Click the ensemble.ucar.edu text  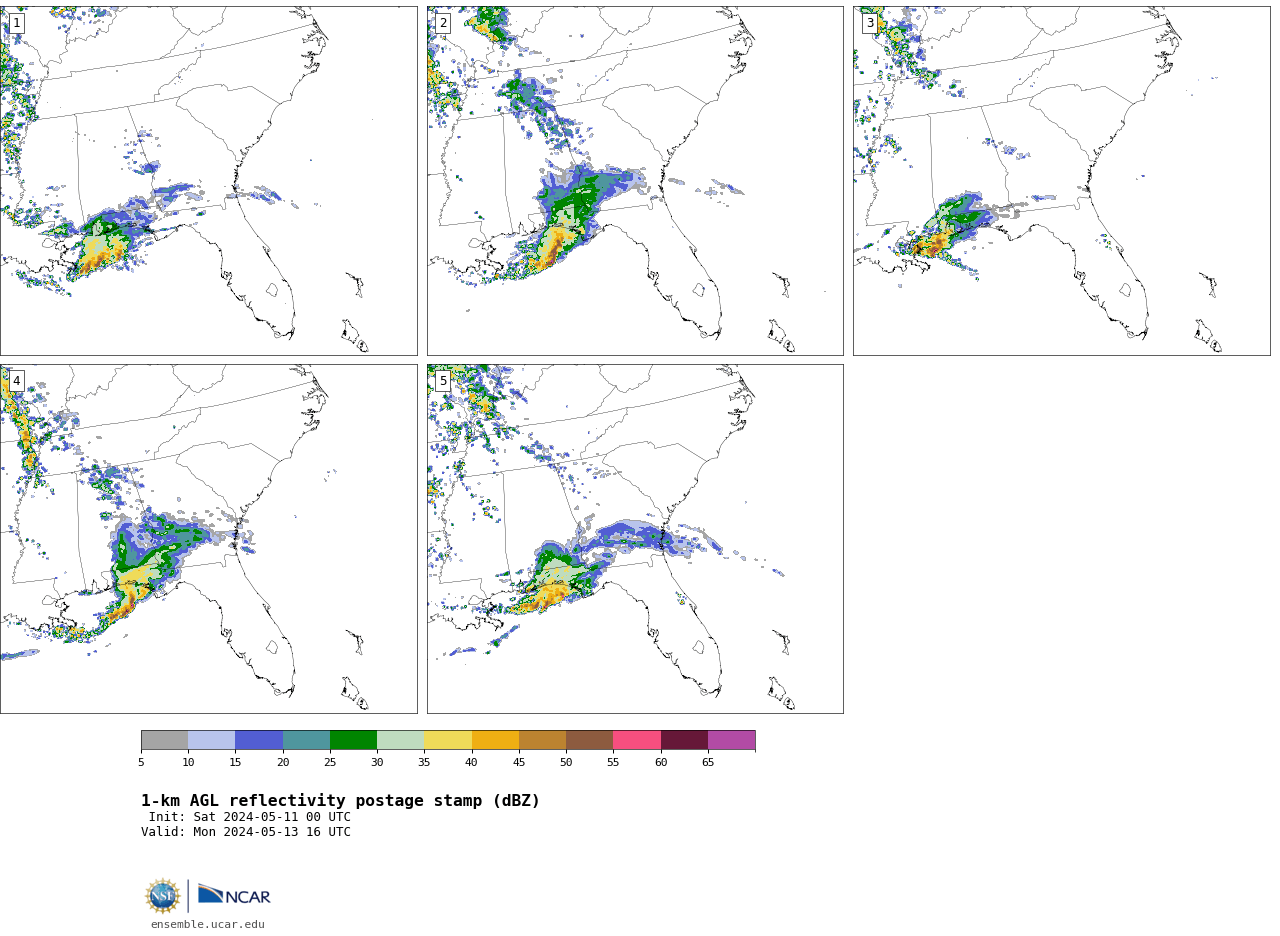click(x=208, y=925)
